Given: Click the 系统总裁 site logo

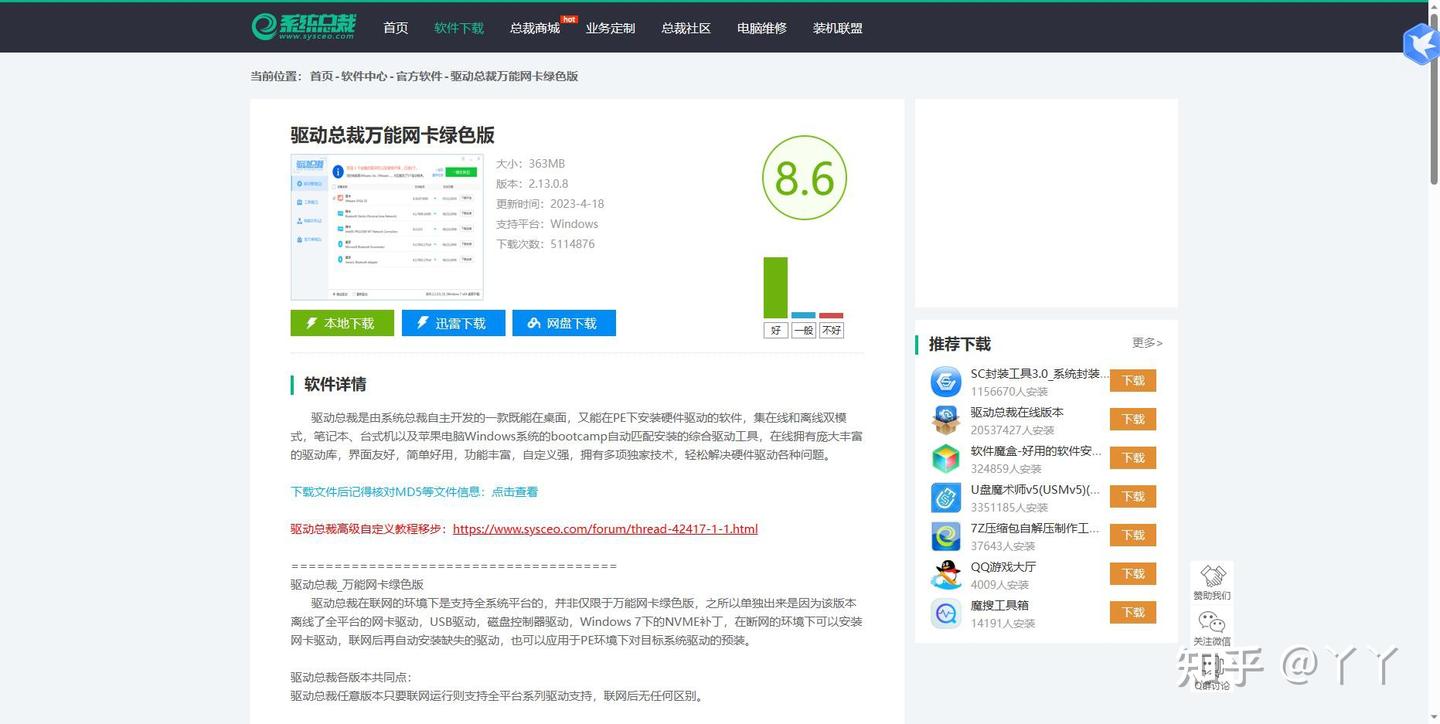Looking at the screenshot, I should 304,27.
